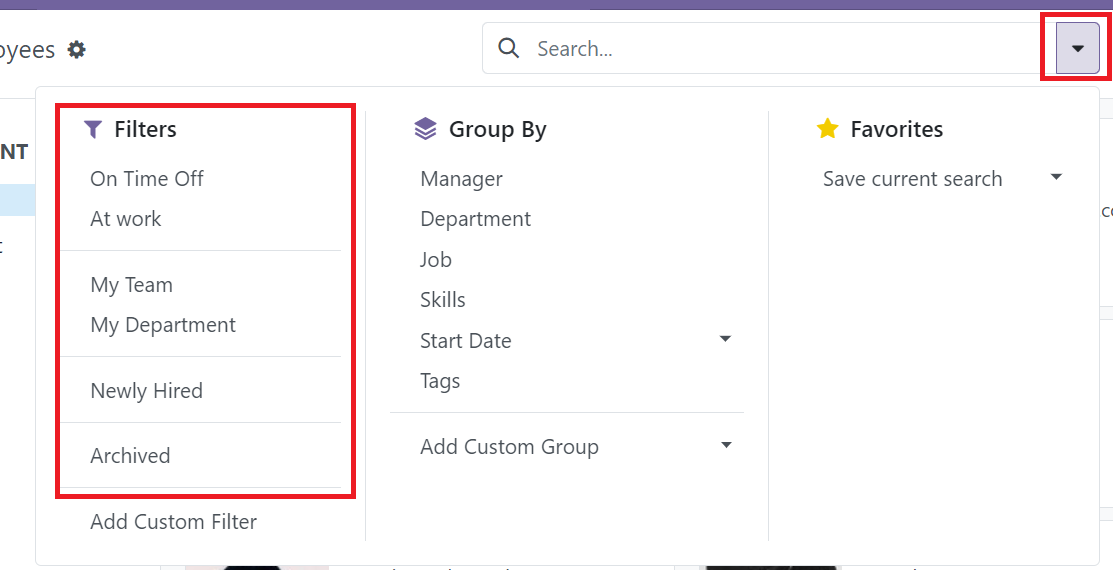Group employees by Manager
The height and width of the screenshot is (570, 1113).
461,179
